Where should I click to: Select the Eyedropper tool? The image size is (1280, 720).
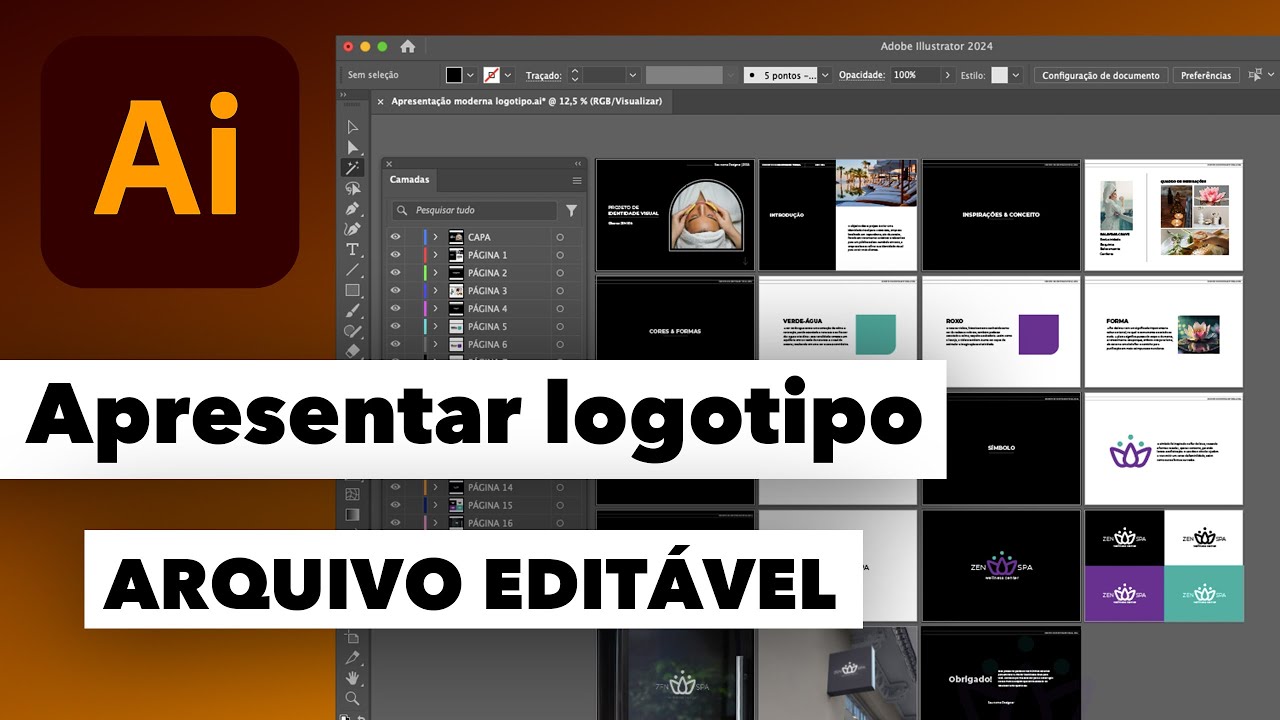coord(352,657)
